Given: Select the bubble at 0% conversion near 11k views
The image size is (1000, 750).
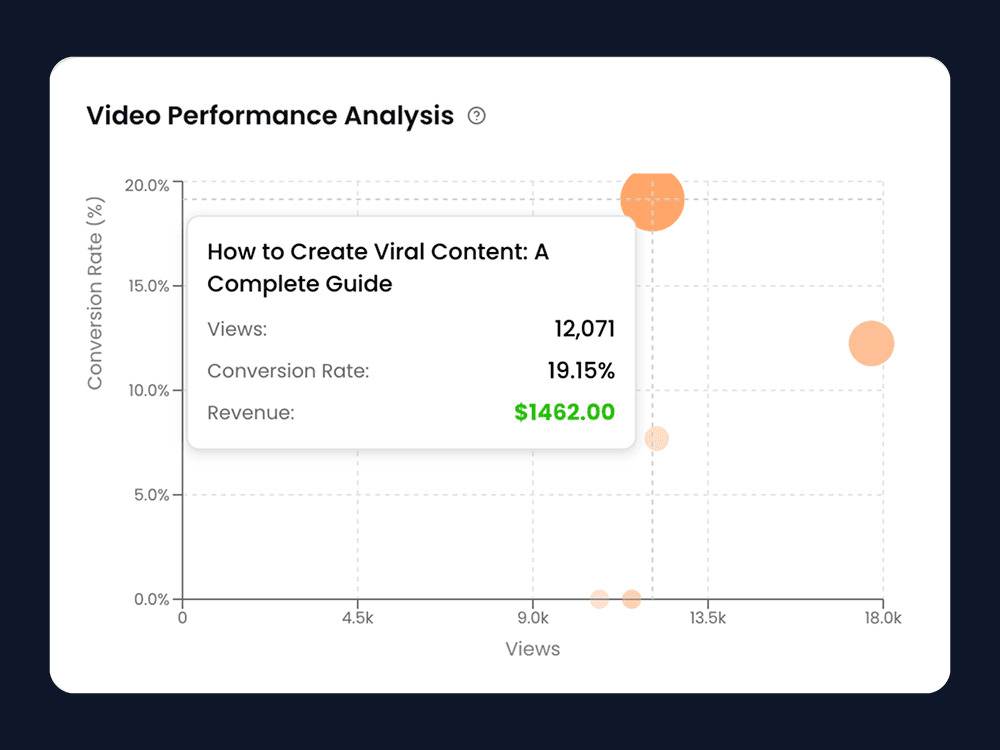Looking at the screenshot, I should click(x=632, y=598).
